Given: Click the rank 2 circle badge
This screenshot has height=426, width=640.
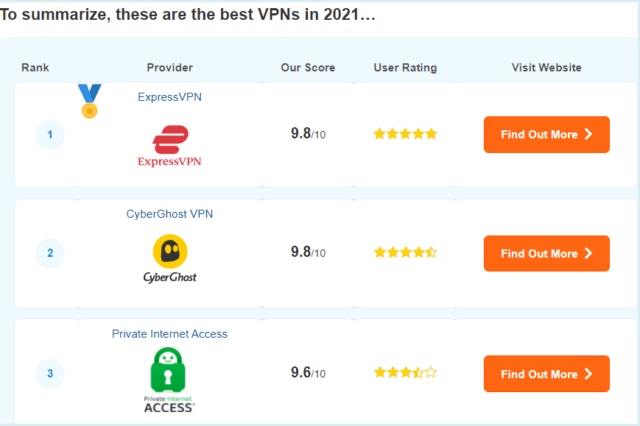Looking at the screenshot, I should [50, 253].
